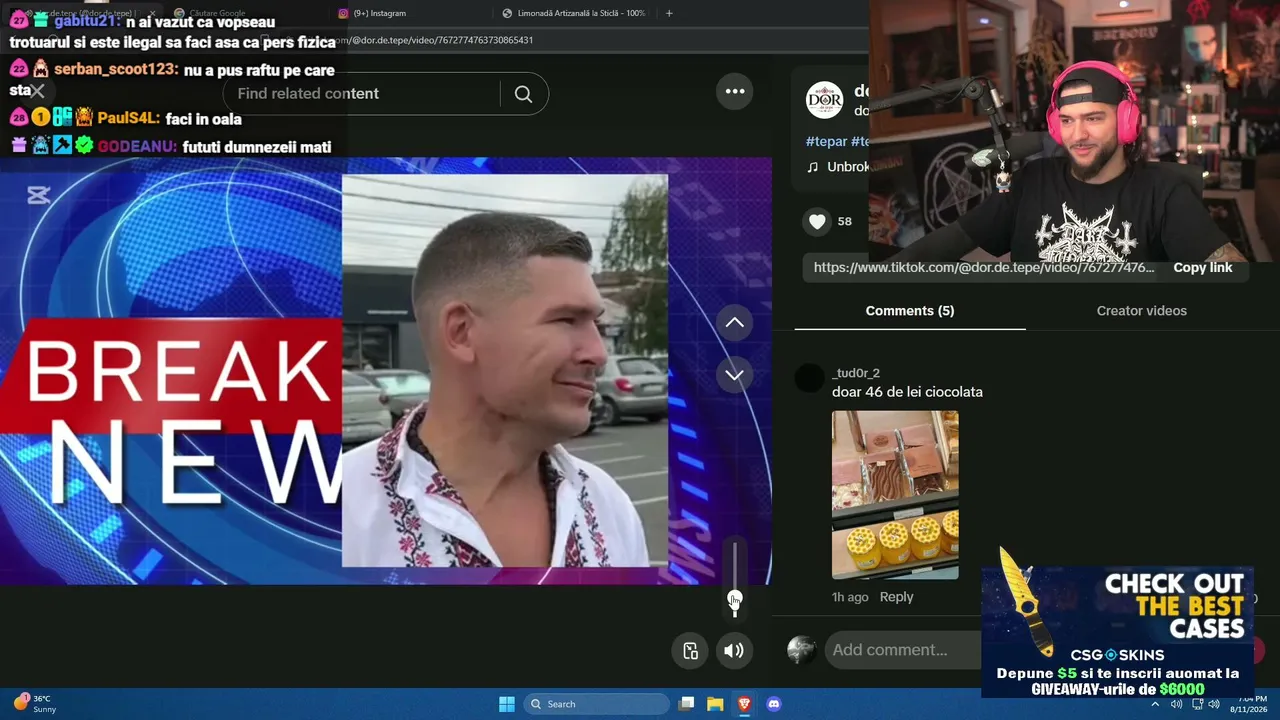This screenshot has width=1280, height=720.
Task: Open the chocolate image in the comment
Action: [895, 495]
